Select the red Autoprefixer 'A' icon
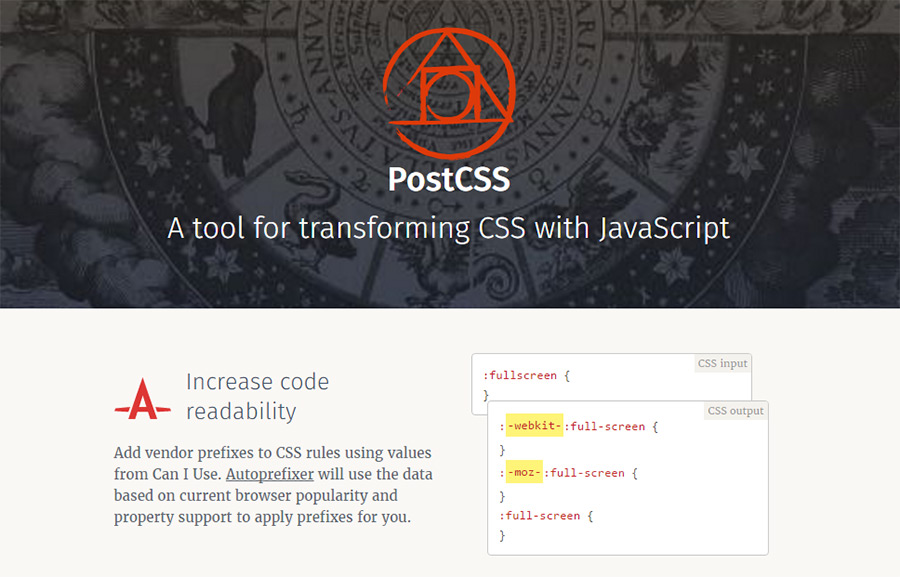Image resolution: width=900 pixels, height=577 pixels. [x=141, y=399]
